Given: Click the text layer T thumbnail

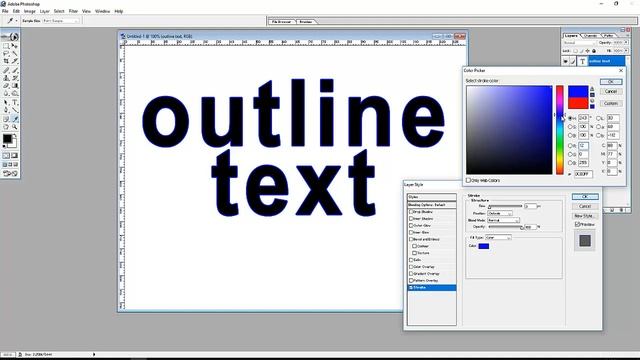Looking at the screenshot, I should click(582, 61).
